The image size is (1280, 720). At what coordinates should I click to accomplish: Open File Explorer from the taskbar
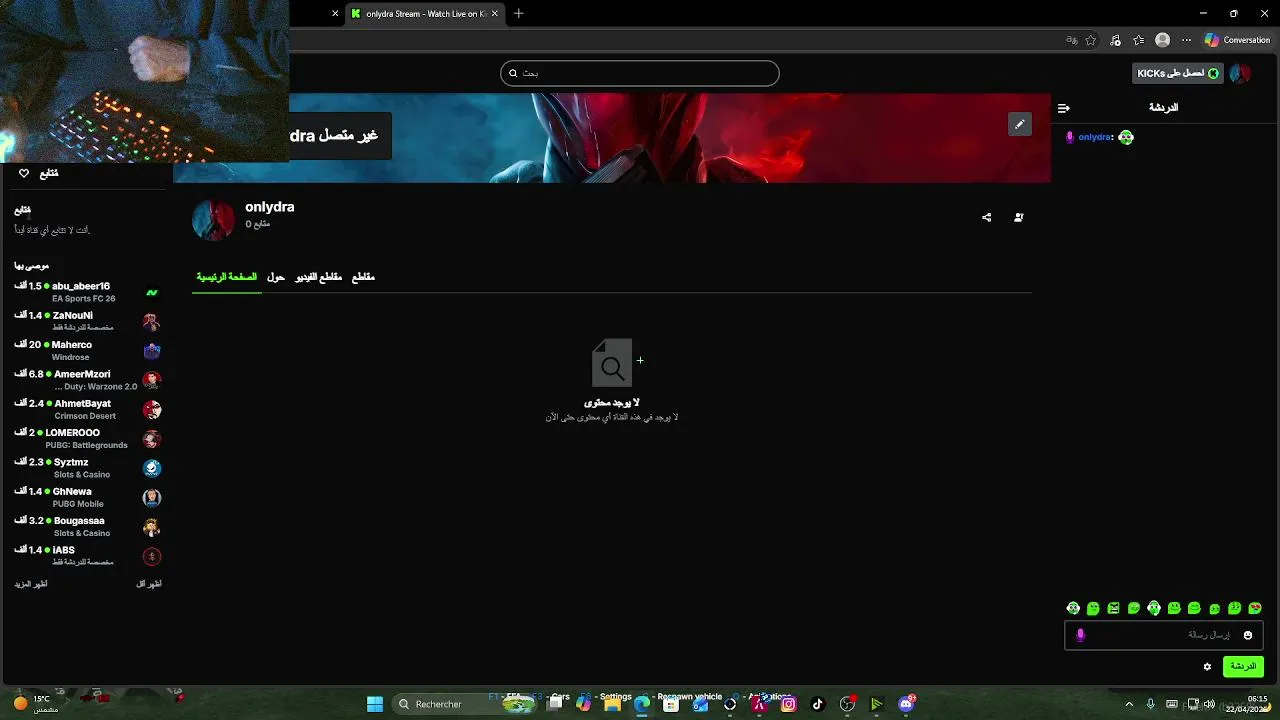[613, 704]
